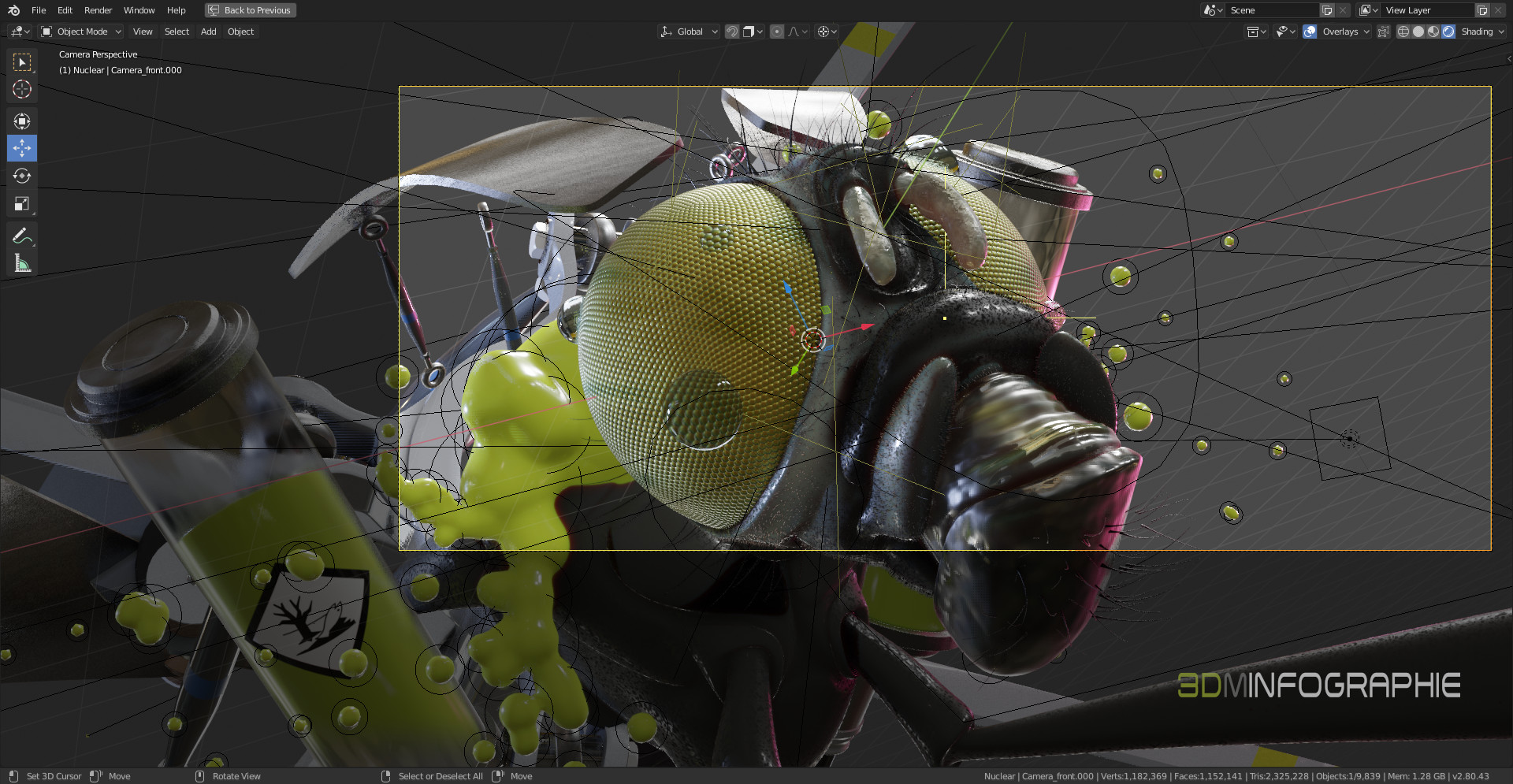Open the Window menu
The image size is (1513, 784).
139,10
